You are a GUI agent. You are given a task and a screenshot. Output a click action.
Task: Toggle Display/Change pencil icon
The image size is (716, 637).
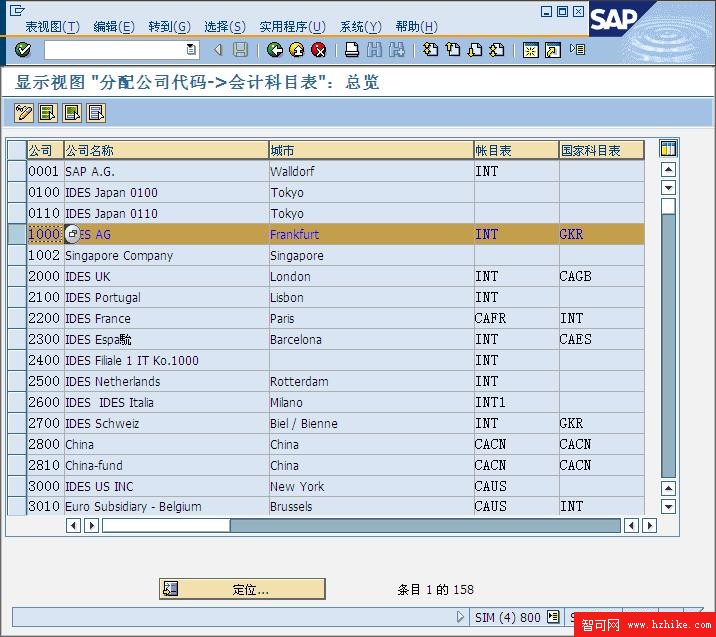(24, 113)
